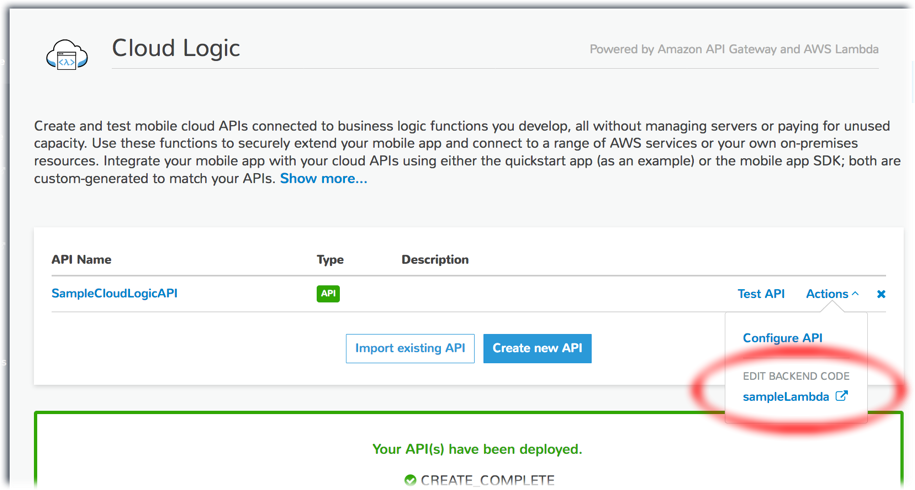Open the Actions dropdown for SampleCloudLogicAPI

click(x=832, y=294)
